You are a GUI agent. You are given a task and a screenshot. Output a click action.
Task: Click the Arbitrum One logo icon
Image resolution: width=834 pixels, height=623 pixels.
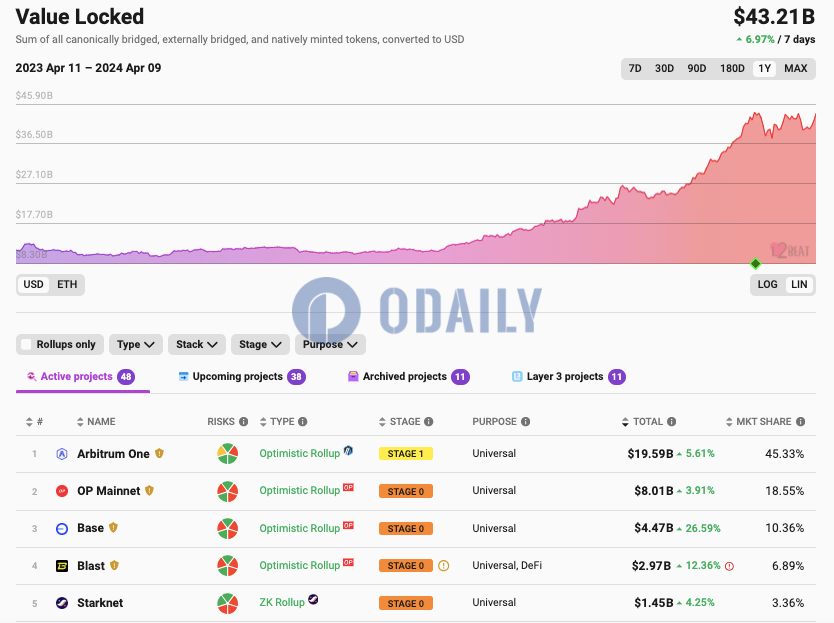[62, 454]
